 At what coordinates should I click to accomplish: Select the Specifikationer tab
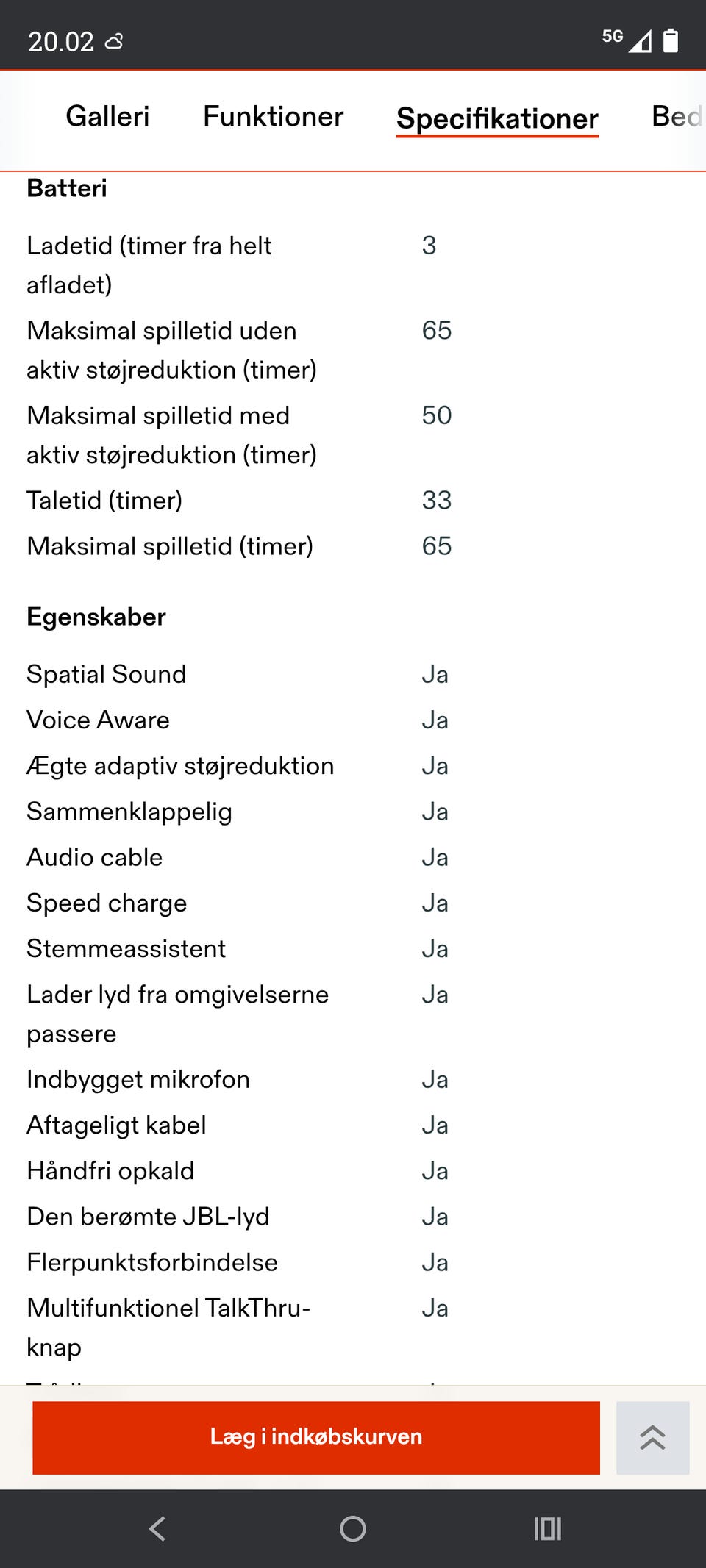click(497, 118)
